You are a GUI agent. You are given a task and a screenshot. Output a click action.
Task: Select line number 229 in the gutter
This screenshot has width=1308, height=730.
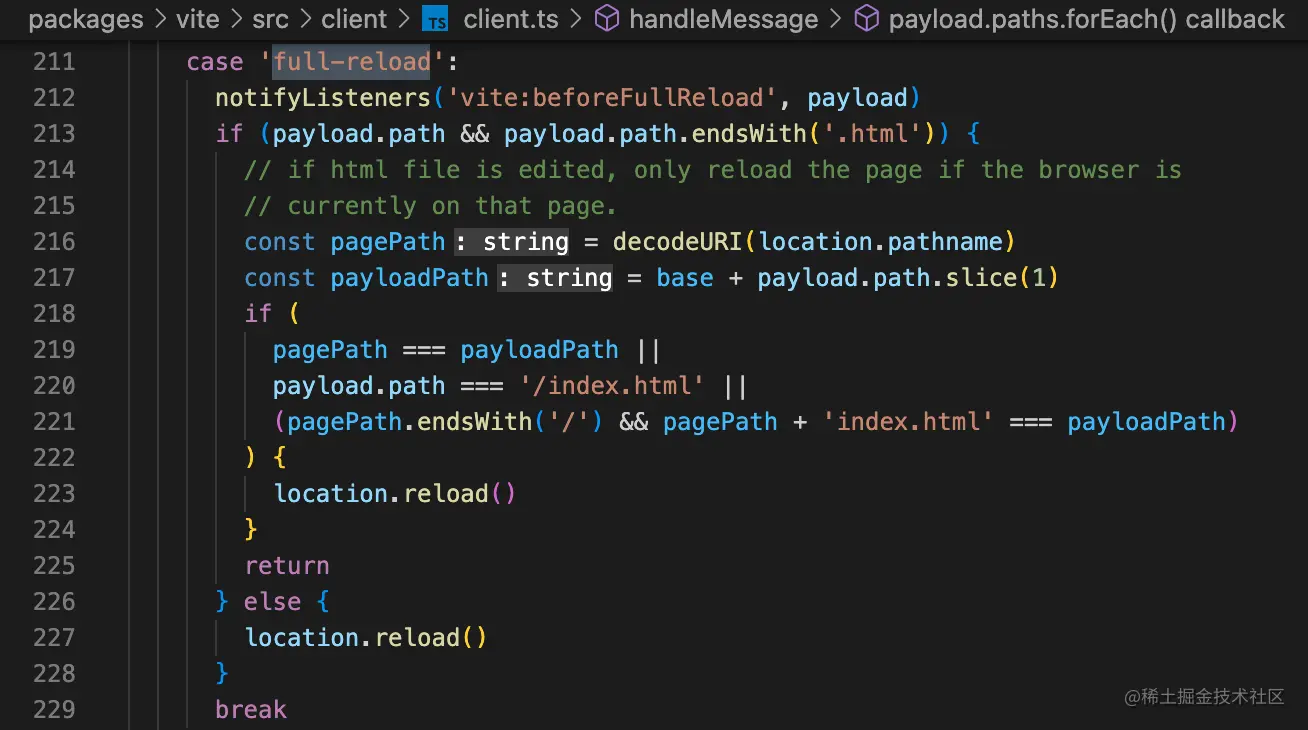pyautogui.click(x=54, y=710)
